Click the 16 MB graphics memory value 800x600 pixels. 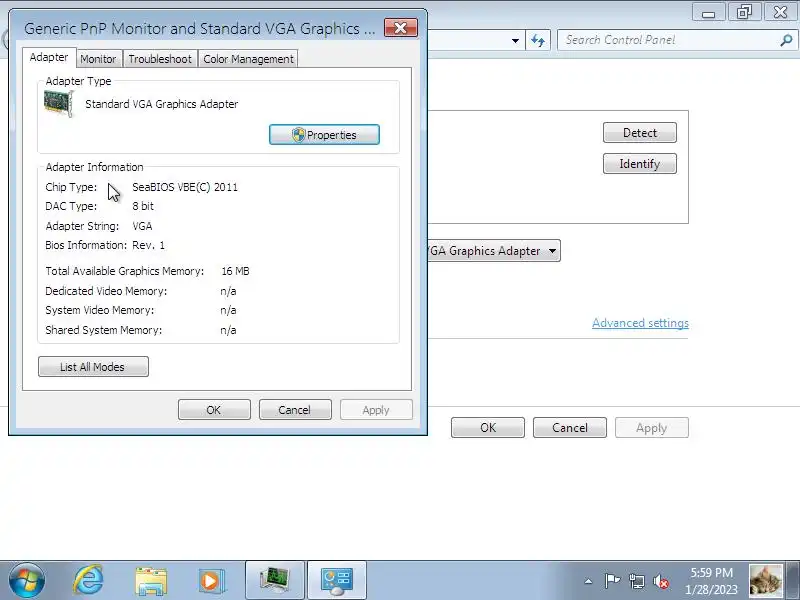coord(235,271)
